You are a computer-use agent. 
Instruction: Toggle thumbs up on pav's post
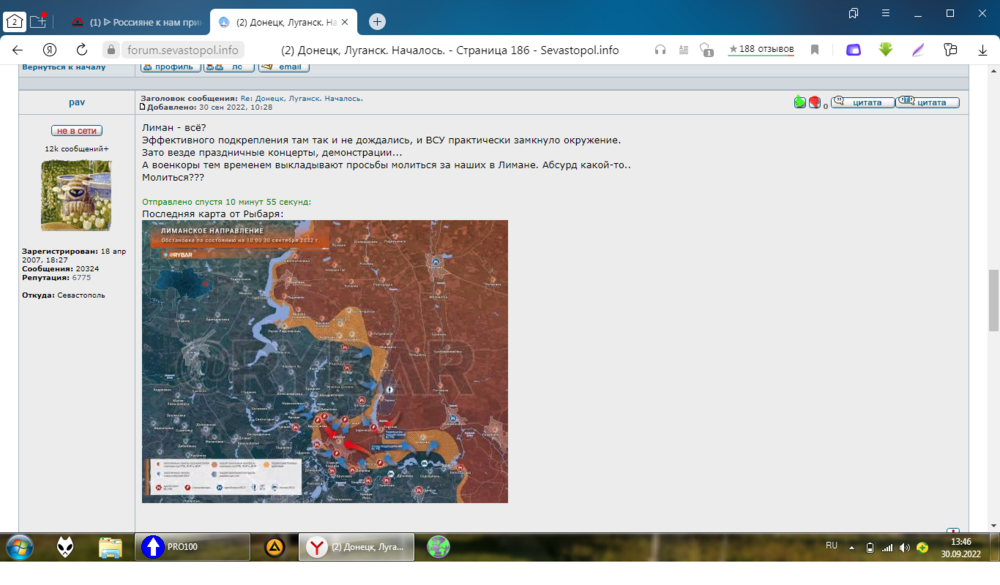(799, 102)
